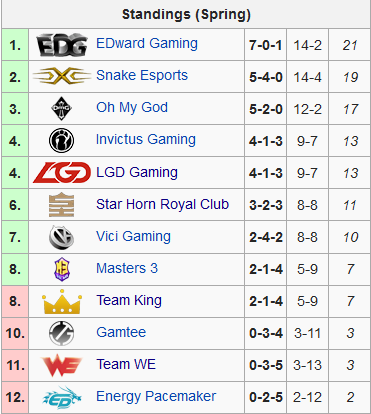Click the Masters 3 badge logo
The width and height of the screenshot is (371, 414).
[x=62, y=269]
